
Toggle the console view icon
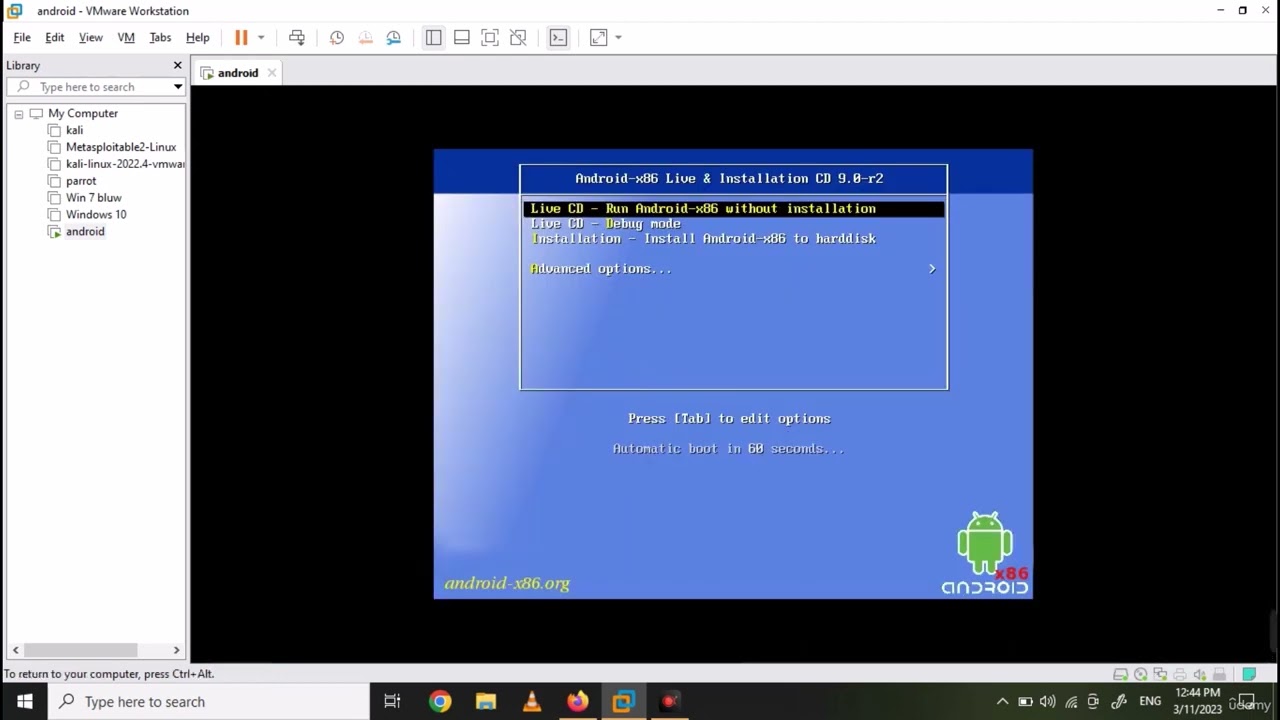(558, 37)
